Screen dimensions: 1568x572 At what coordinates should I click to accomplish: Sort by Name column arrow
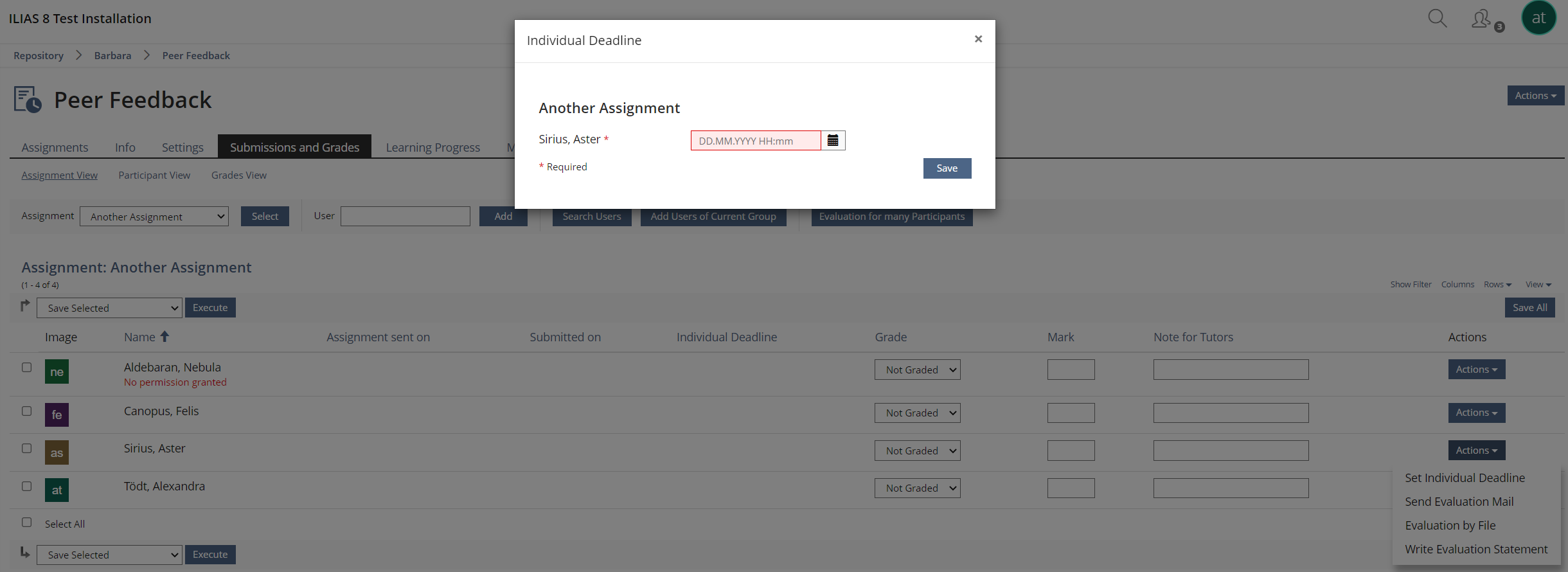(x=165, y=337)
